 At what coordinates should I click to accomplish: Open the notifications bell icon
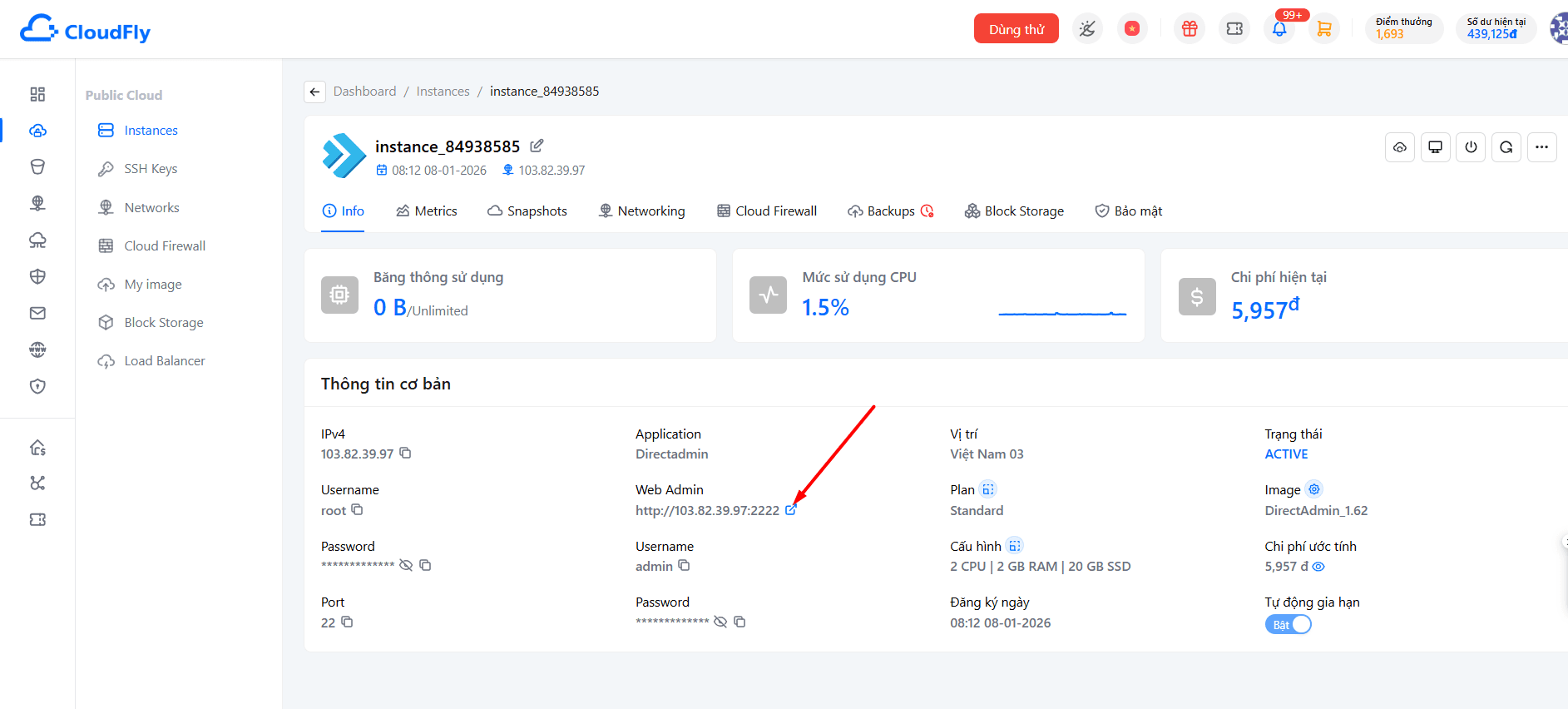(x=1279, y=29)
